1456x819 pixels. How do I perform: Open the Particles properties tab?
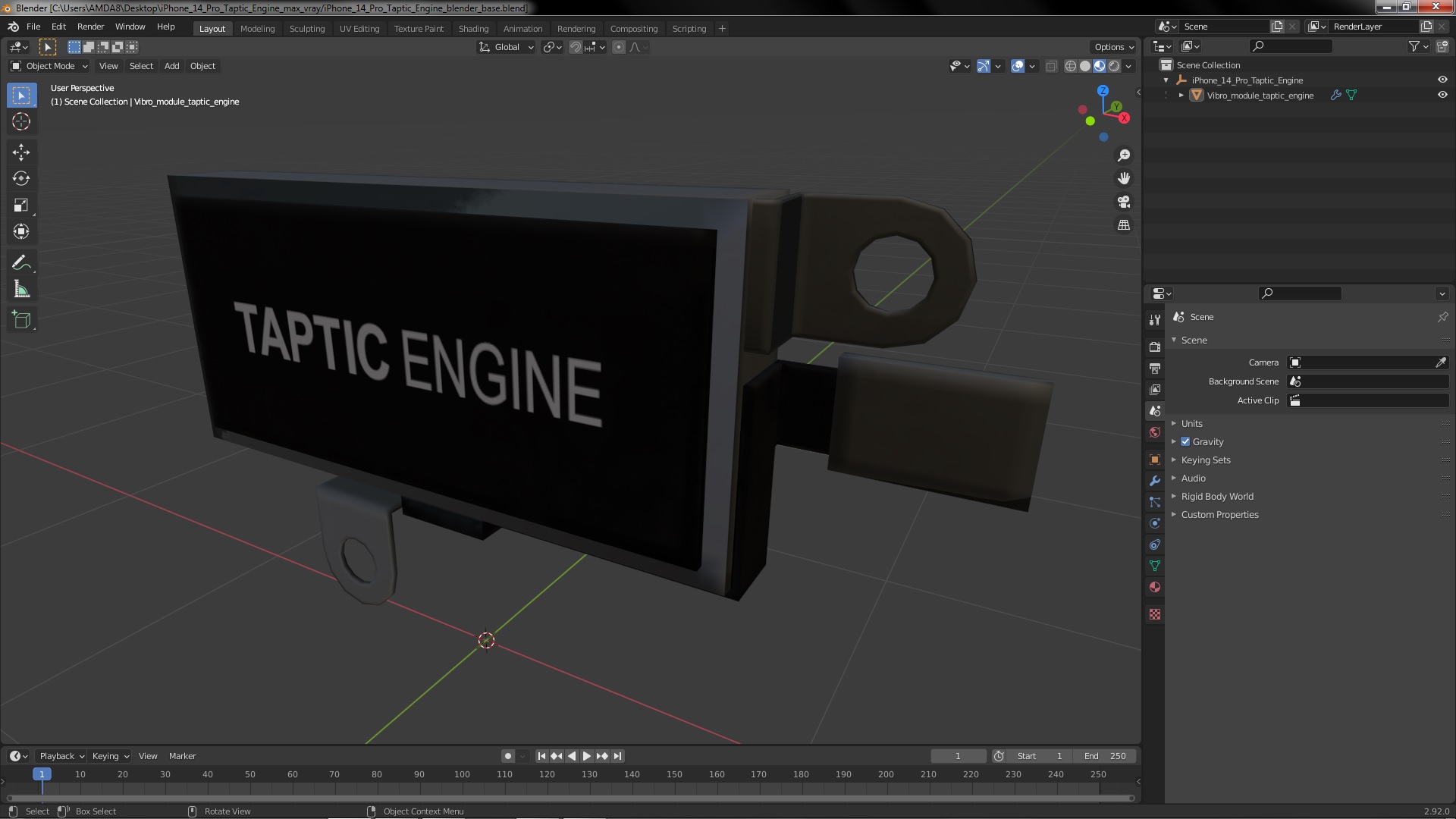click(1155, 502)
